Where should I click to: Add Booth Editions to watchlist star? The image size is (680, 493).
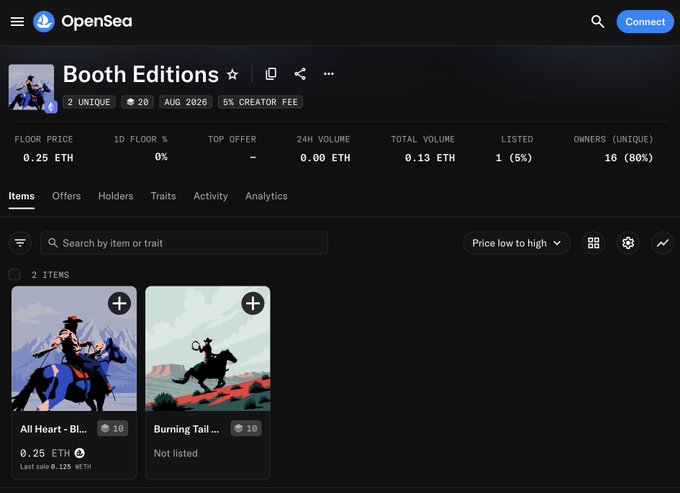tap(232, 75)
